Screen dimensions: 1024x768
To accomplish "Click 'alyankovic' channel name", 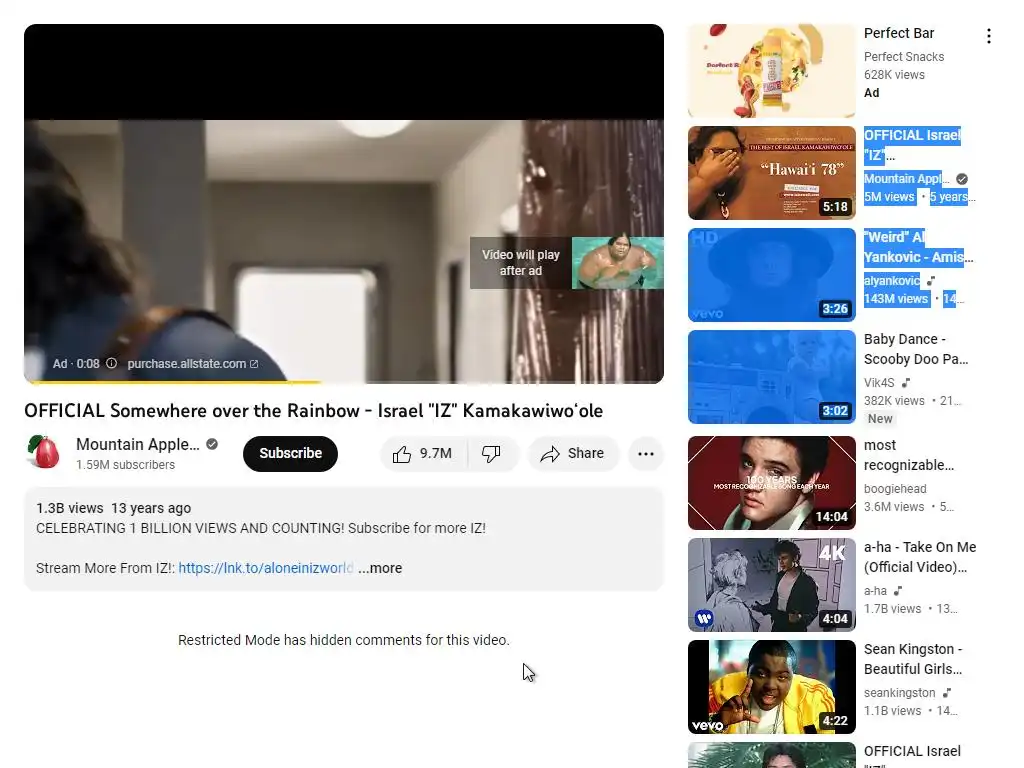I will coord(891,281).
